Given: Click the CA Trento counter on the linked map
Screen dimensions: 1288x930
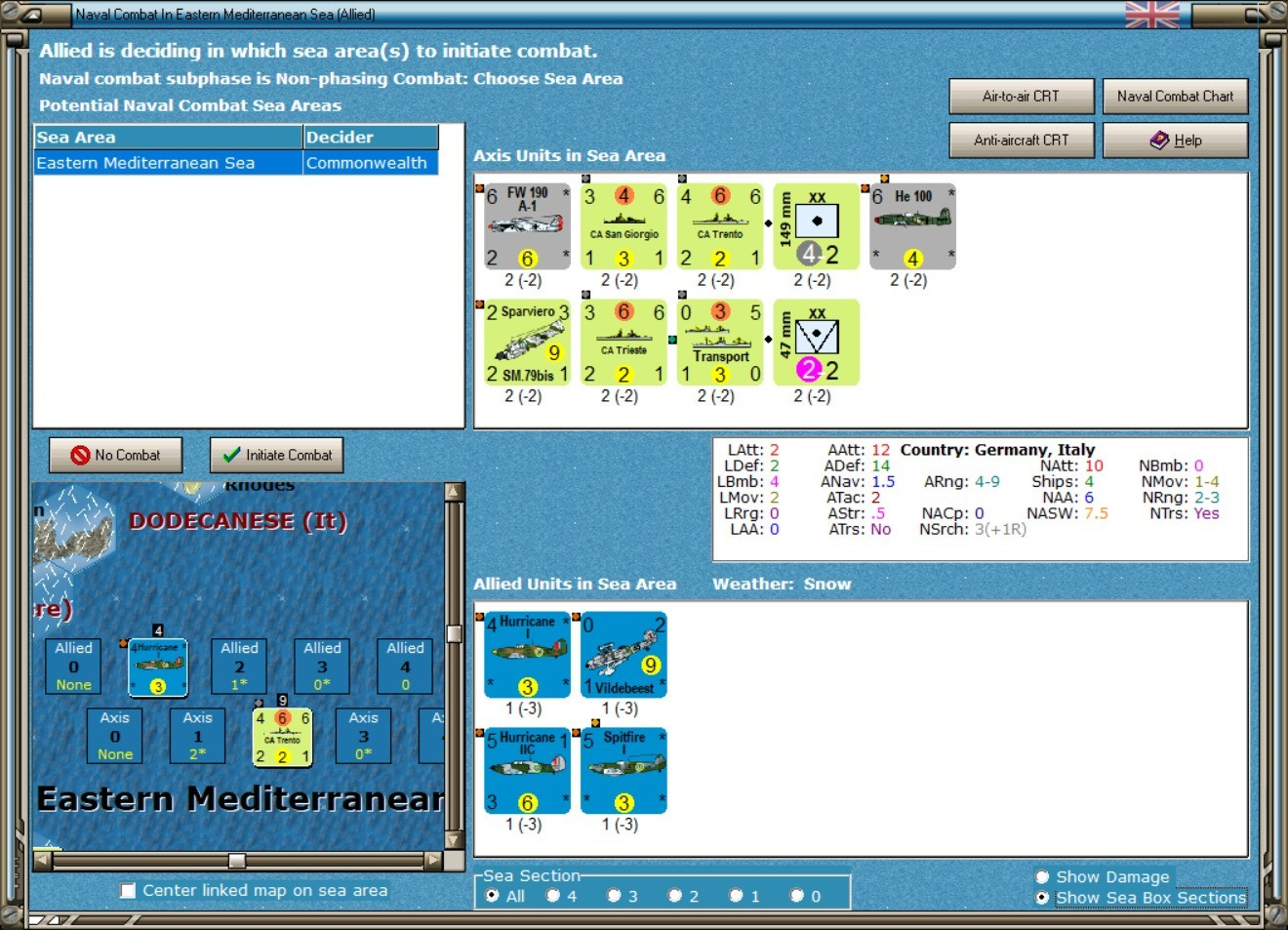Looking at the screenshot, I should (282, 737).
